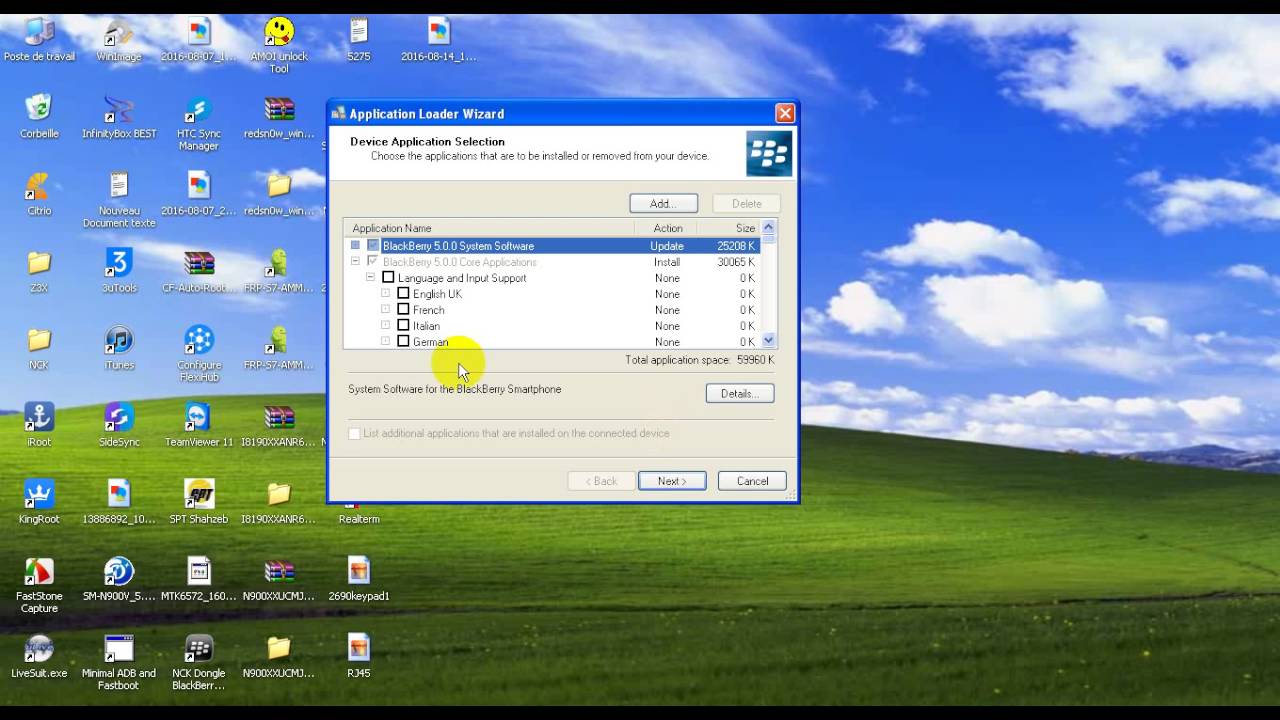Collapse the Language and Input Support node
Image resolution: width=1280 pixels, height=720 pixels.
pos(370,278)
